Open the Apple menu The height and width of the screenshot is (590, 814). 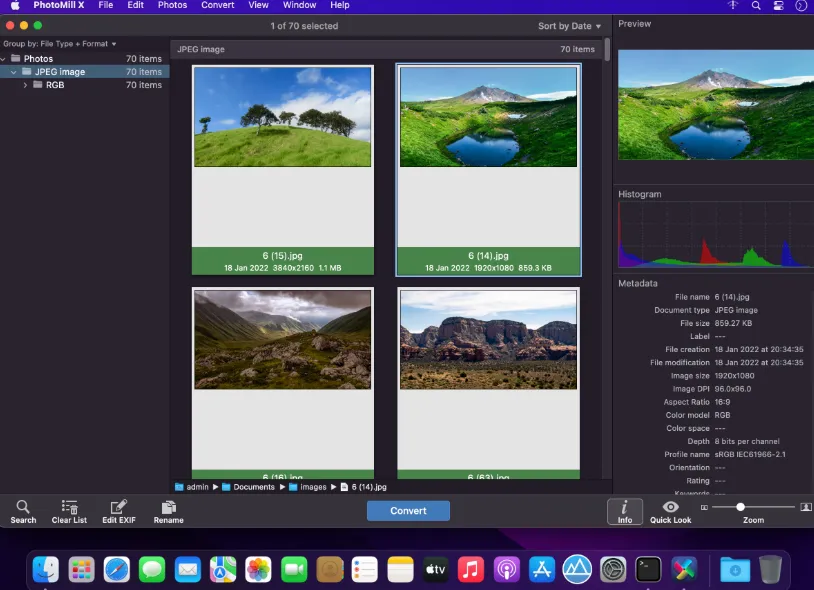(15, 5)
